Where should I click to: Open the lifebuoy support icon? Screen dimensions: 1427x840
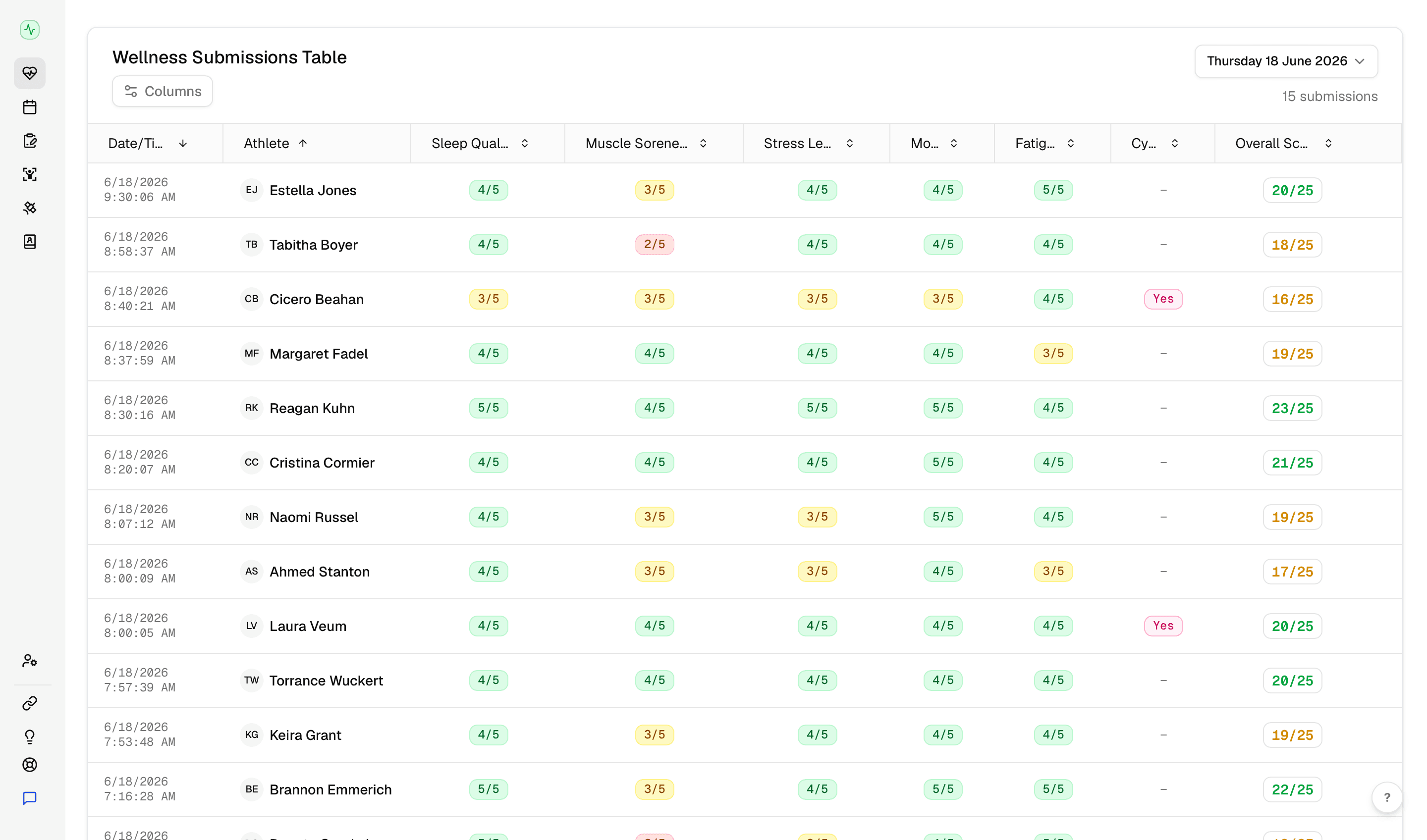pos(29,765)
